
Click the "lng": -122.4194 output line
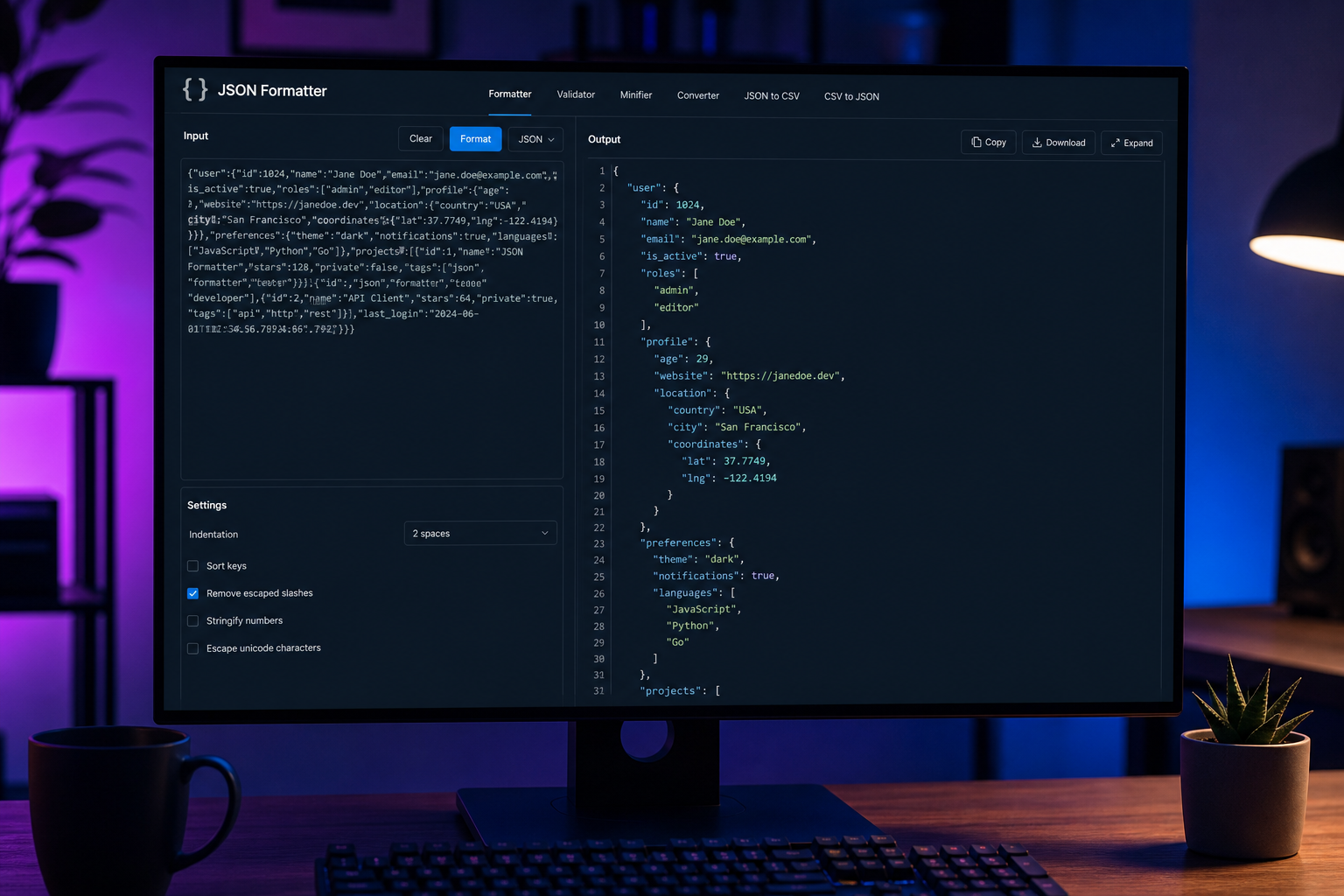[x=729, y=478]
